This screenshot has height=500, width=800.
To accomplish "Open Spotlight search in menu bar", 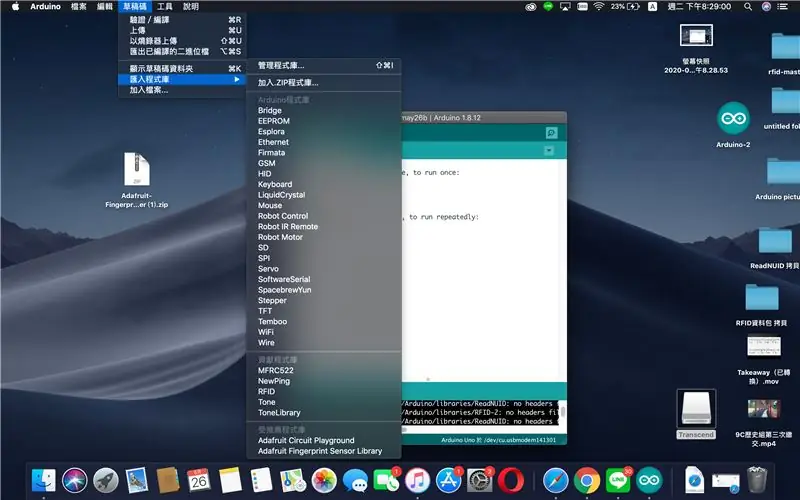I will point(747,7).
